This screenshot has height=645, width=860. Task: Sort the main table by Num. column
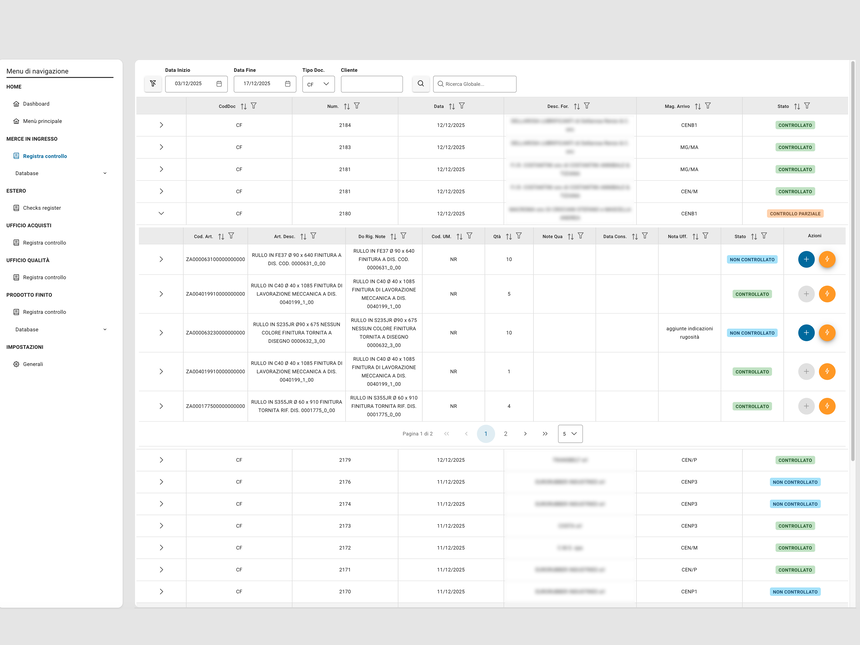346,106
